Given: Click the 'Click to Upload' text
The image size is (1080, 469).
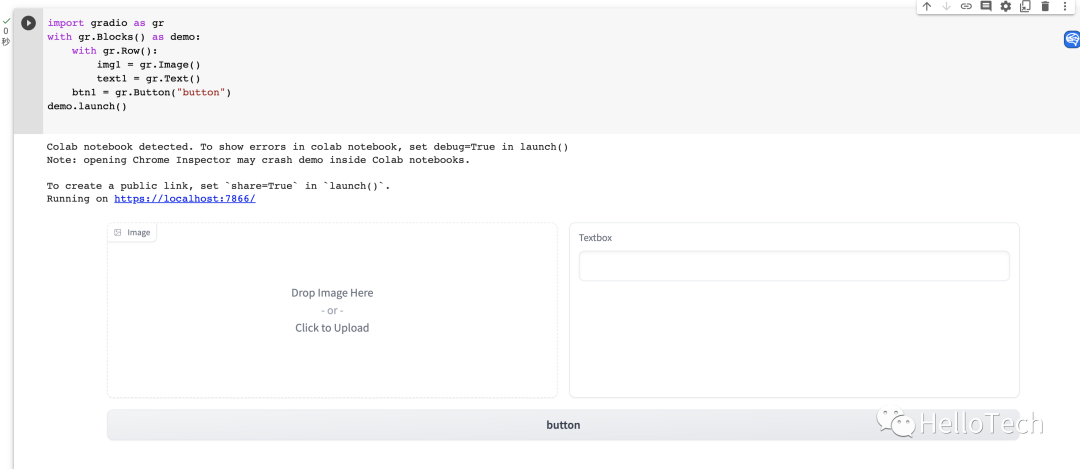Looking at the screenshot, I should [x=332, y=328].
